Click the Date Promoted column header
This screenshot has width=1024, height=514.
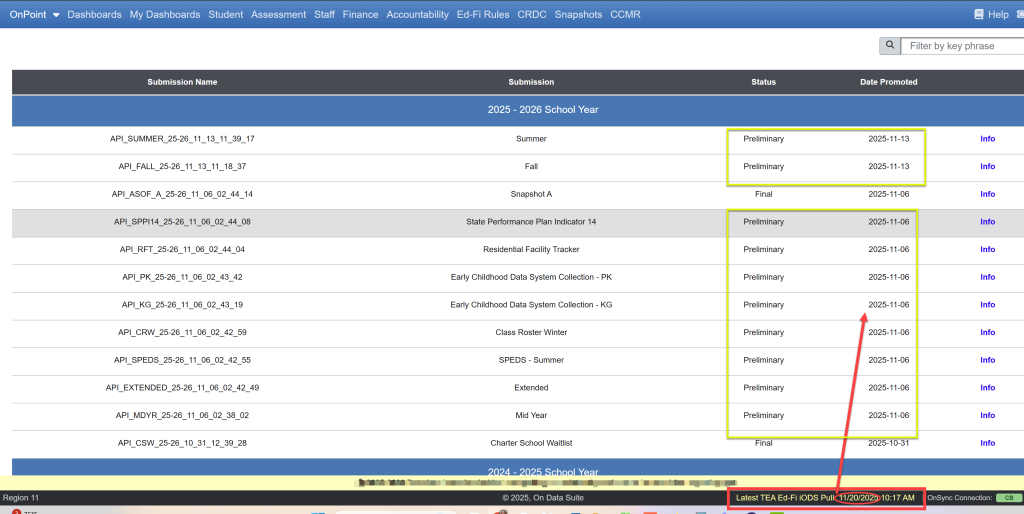point(888,82)
